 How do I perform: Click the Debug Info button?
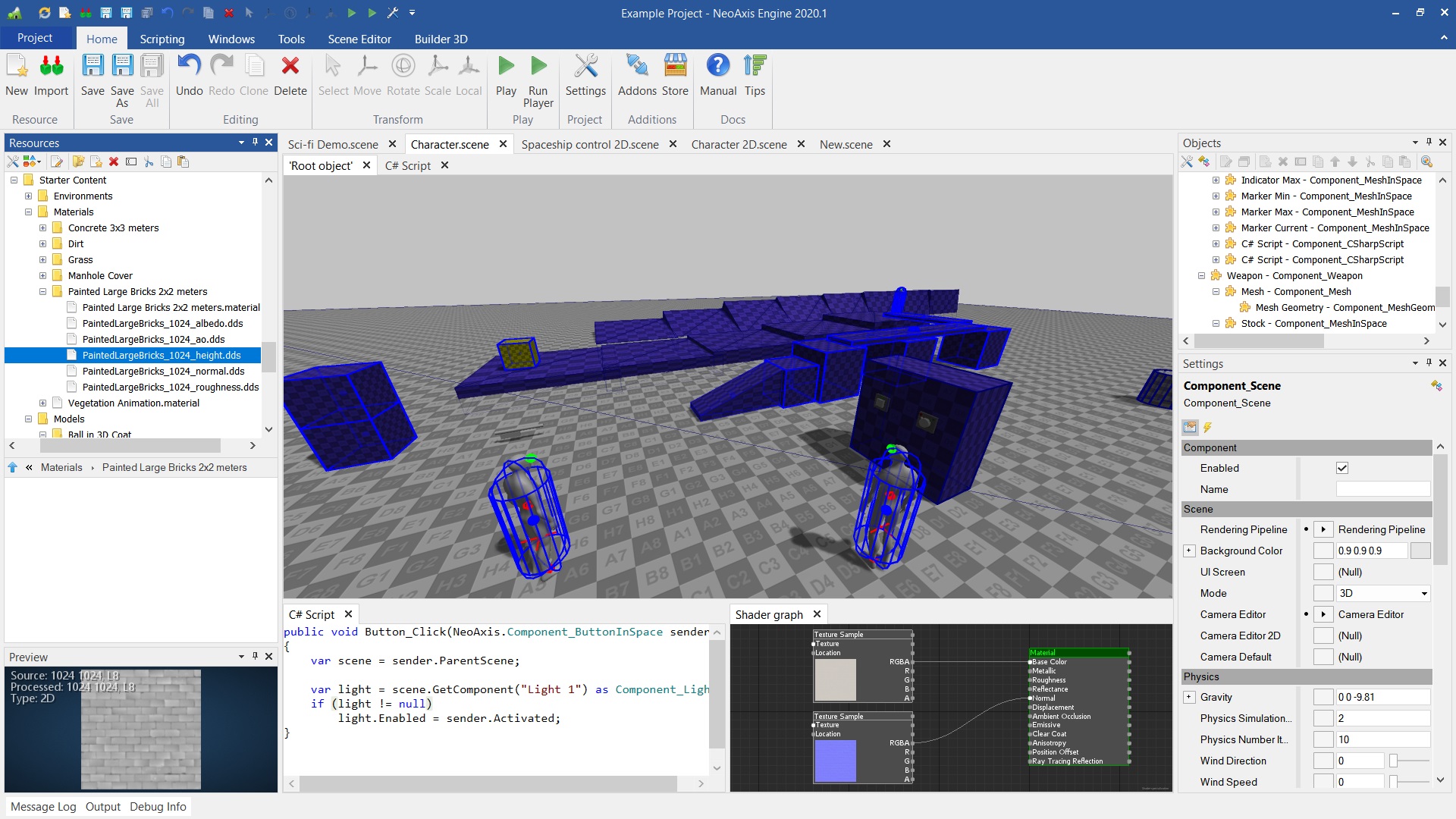[x=158, y=806]
